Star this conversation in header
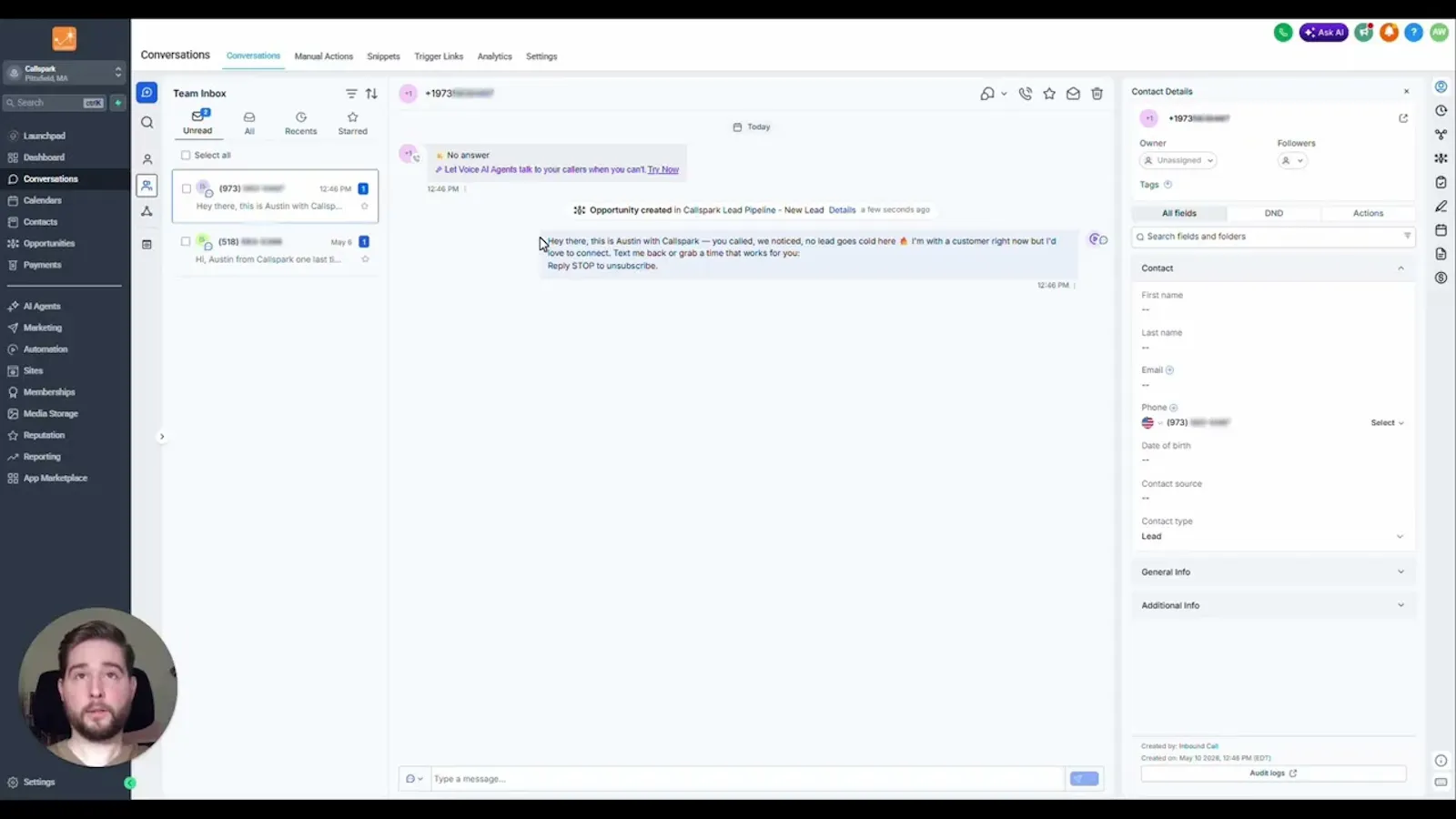This screenshot has width=1456, height=819. pyautogui.click(x=1049, y=94)
